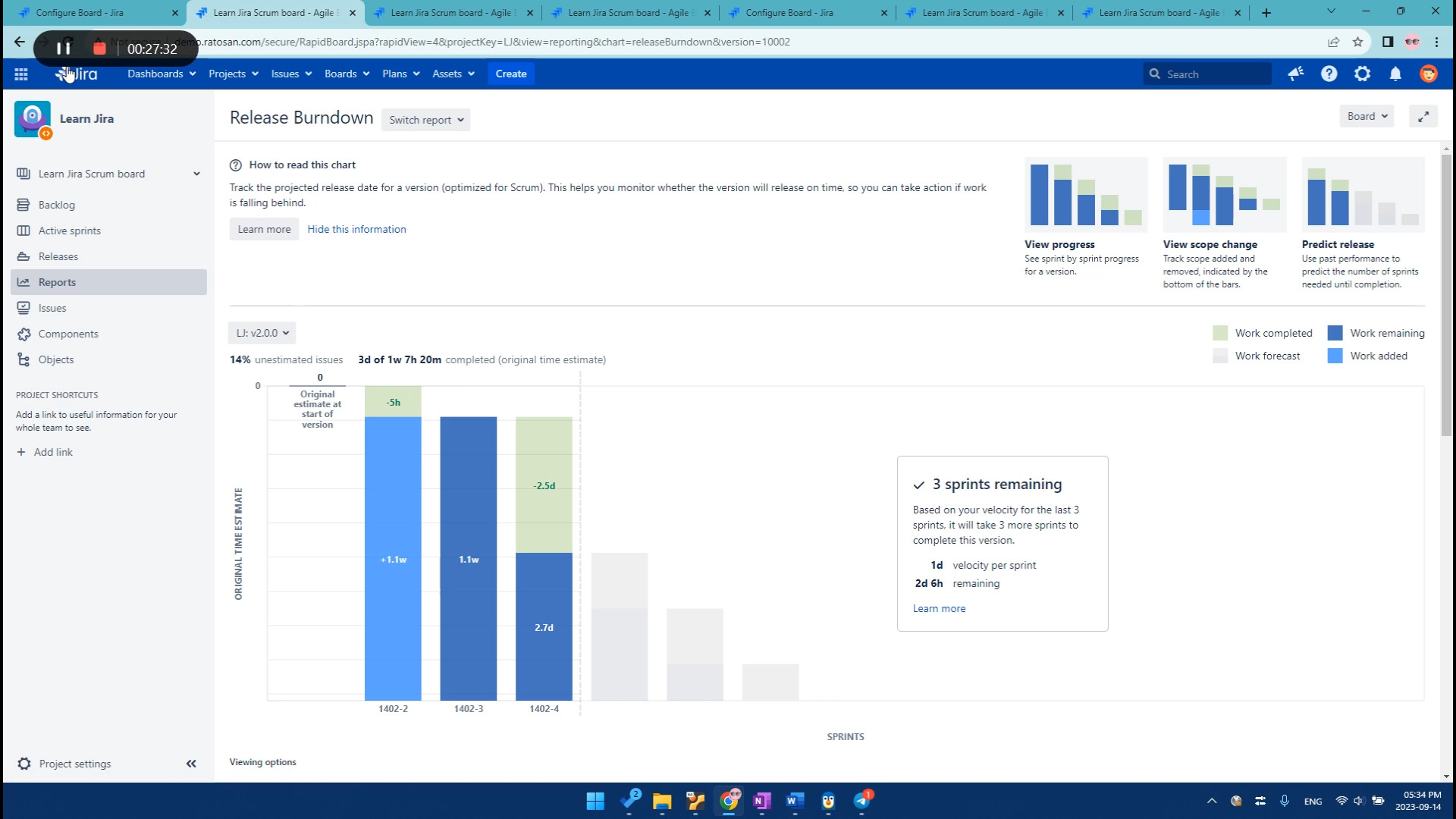The image size is (1456, 819).
Task: Open the LJ: v2.0.0 version selector
Action: coord(262,333)
